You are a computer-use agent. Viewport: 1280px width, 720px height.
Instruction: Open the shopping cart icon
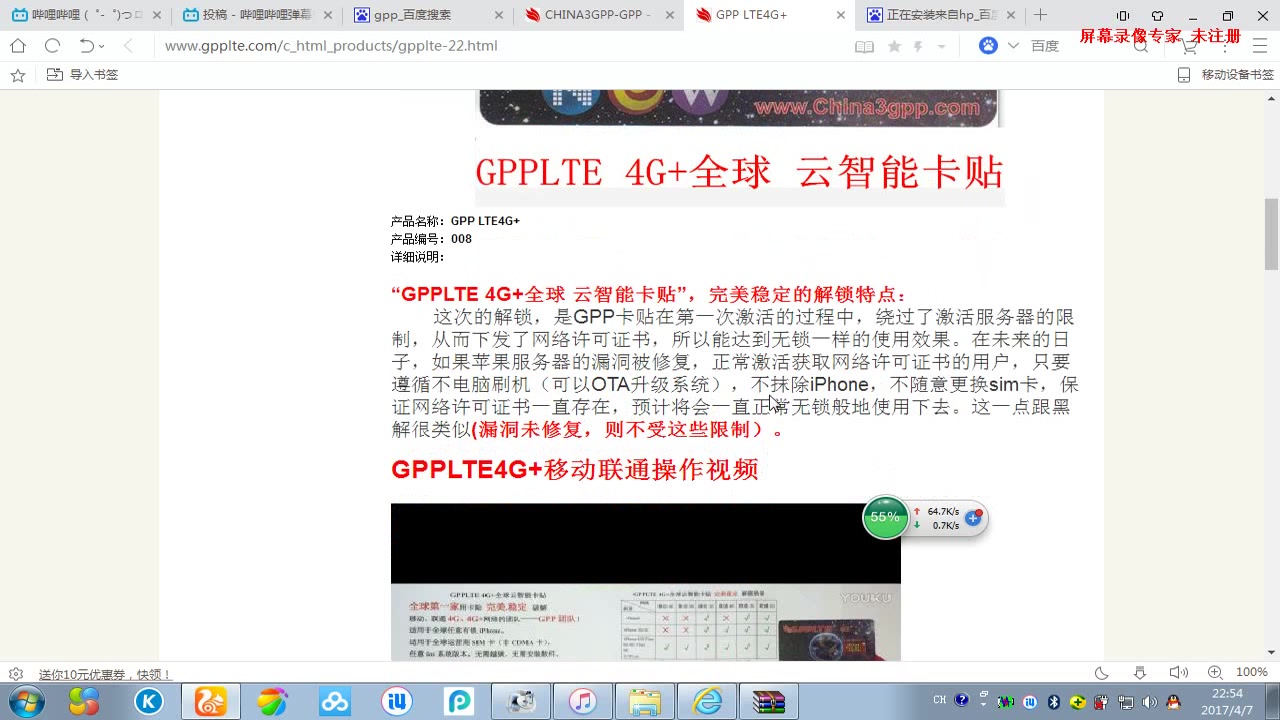pyautogui.click(x=1189, y=46)
